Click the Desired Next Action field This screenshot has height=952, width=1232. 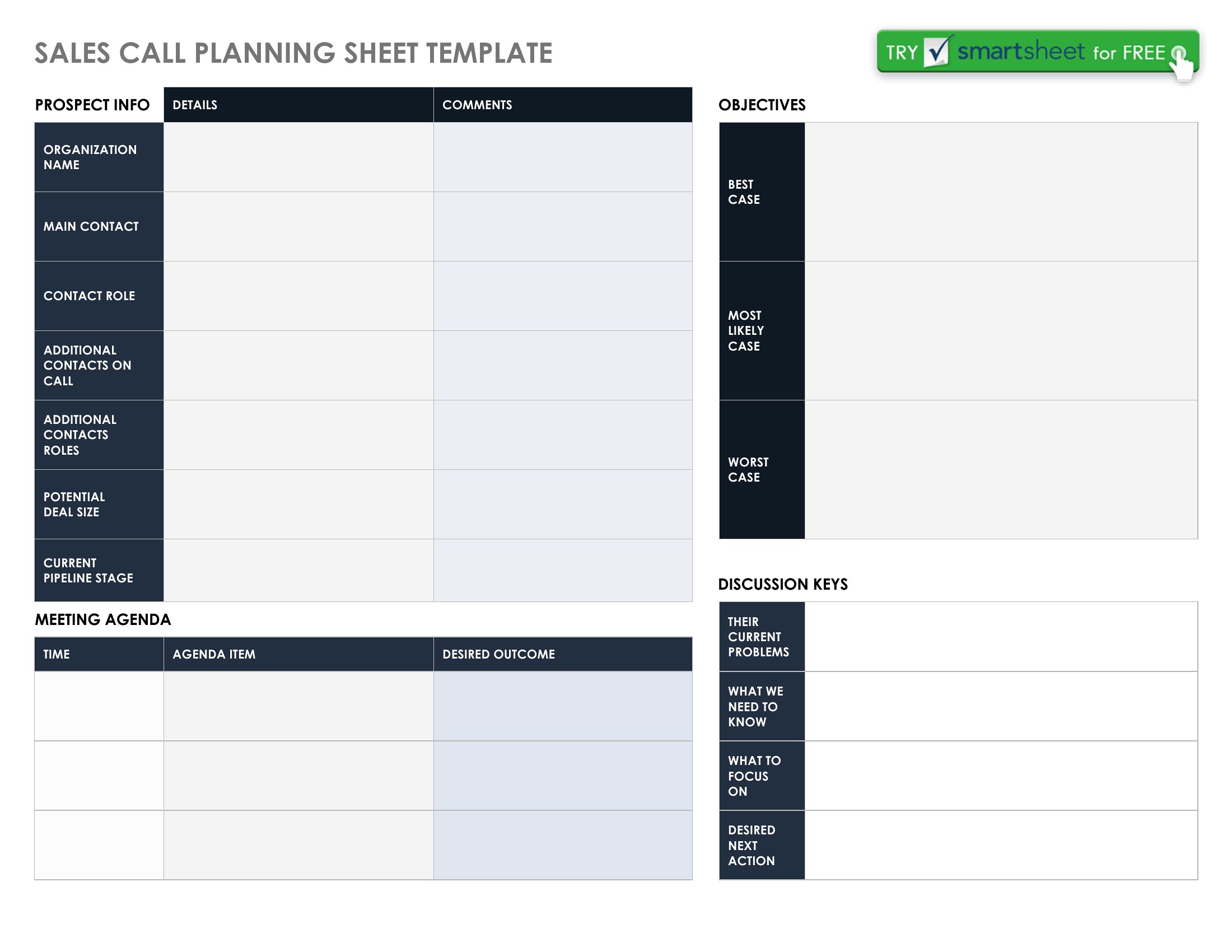(x=1001, y=845)
